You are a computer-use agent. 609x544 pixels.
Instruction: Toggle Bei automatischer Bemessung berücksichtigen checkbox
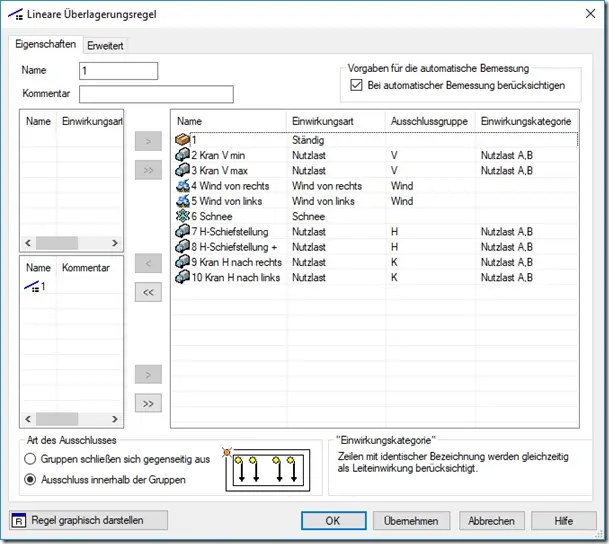(356, 85)
